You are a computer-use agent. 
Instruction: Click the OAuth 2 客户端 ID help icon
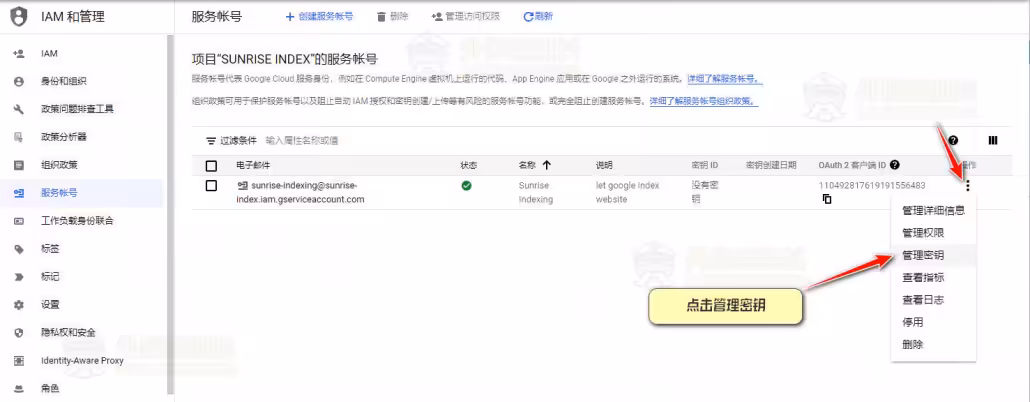(x=895, y=166)
